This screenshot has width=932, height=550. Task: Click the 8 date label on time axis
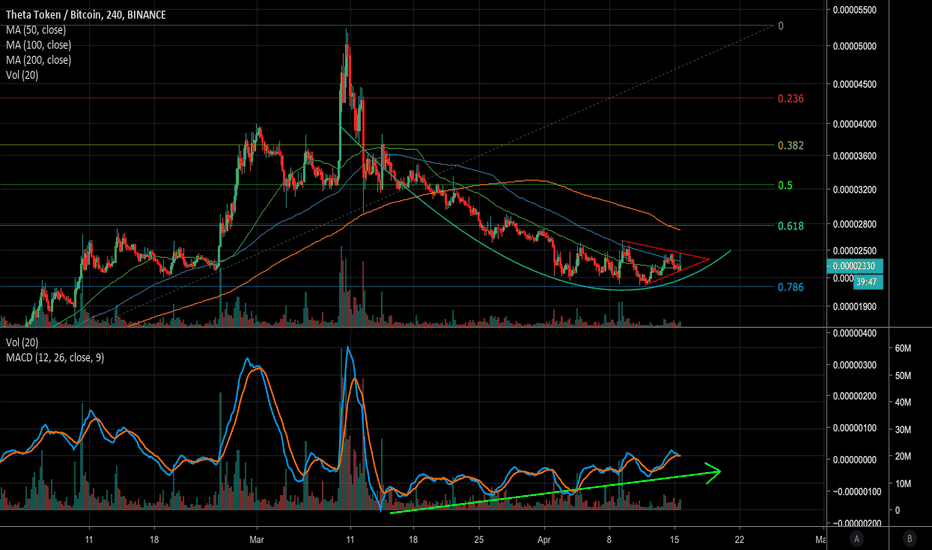609,540
